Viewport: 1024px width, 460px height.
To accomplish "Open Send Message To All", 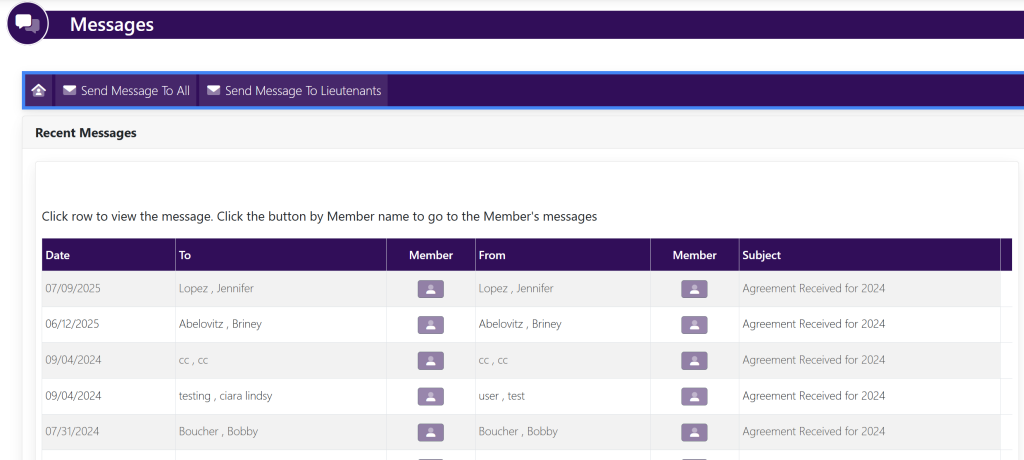I will (126, 91).
